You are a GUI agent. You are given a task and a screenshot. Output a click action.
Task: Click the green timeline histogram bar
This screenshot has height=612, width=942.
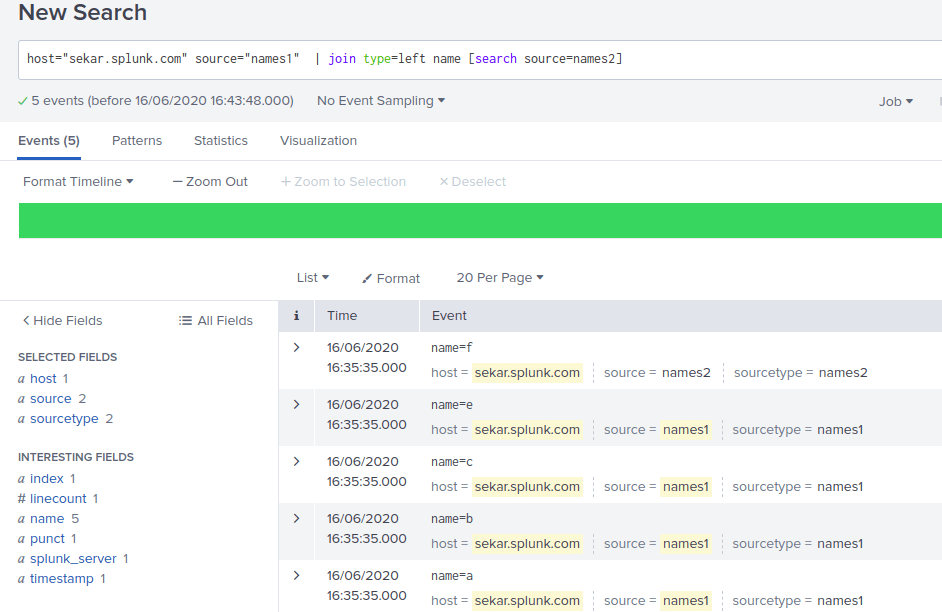pyautogui.click(x=480, y=219)
